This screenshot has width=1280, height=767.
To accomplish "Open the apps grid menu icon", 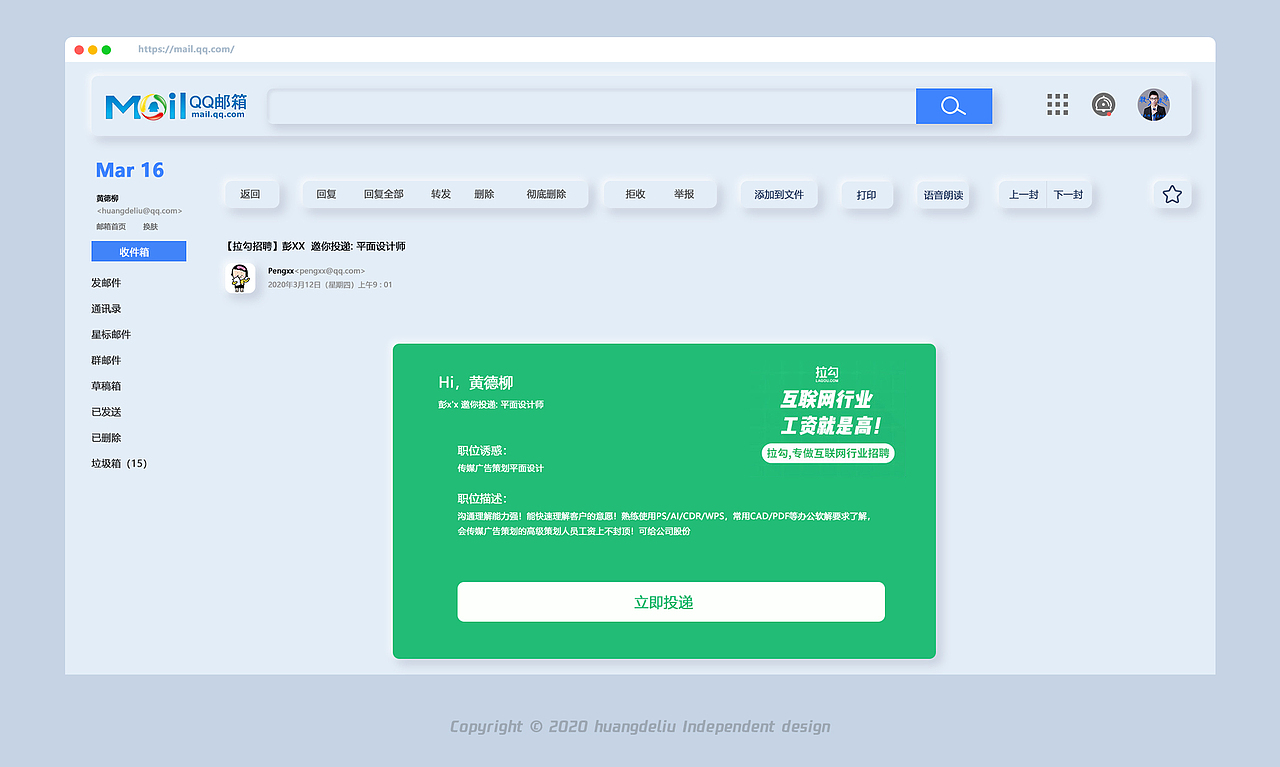I will tap(1057, 105).
